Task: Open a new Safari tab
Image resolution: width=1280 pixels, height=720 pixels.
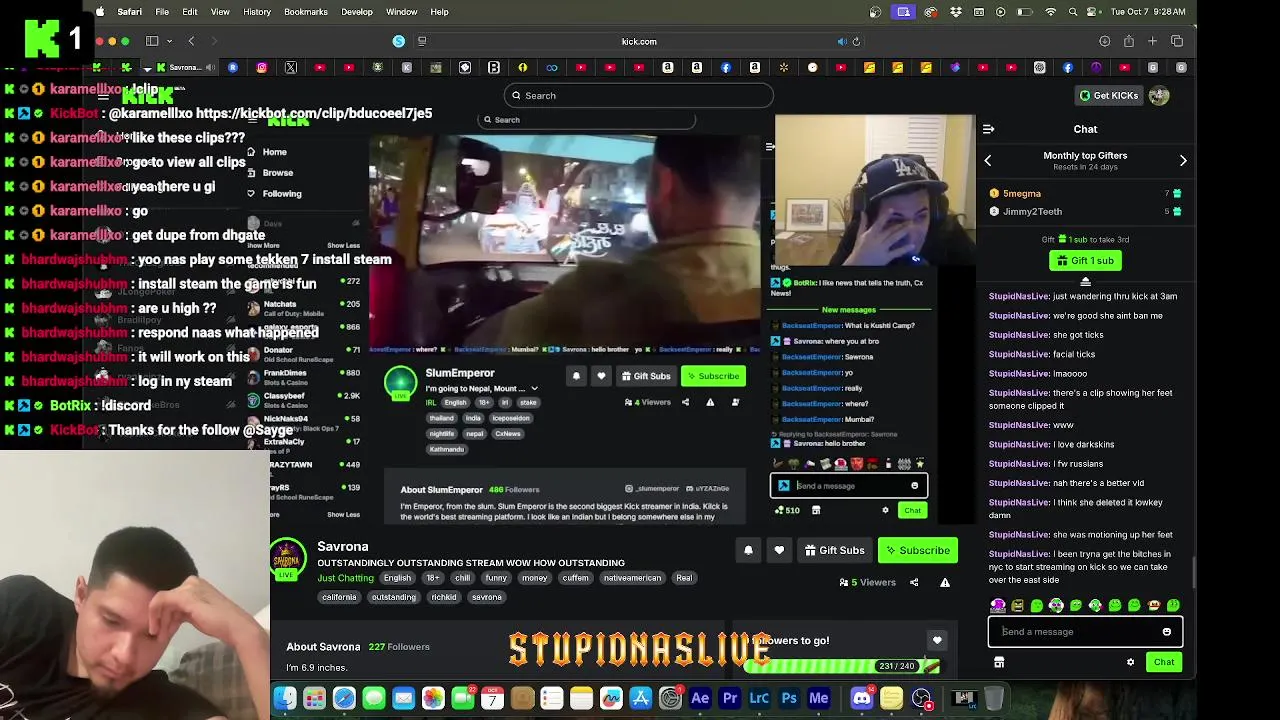Action: click(1152, 41)
